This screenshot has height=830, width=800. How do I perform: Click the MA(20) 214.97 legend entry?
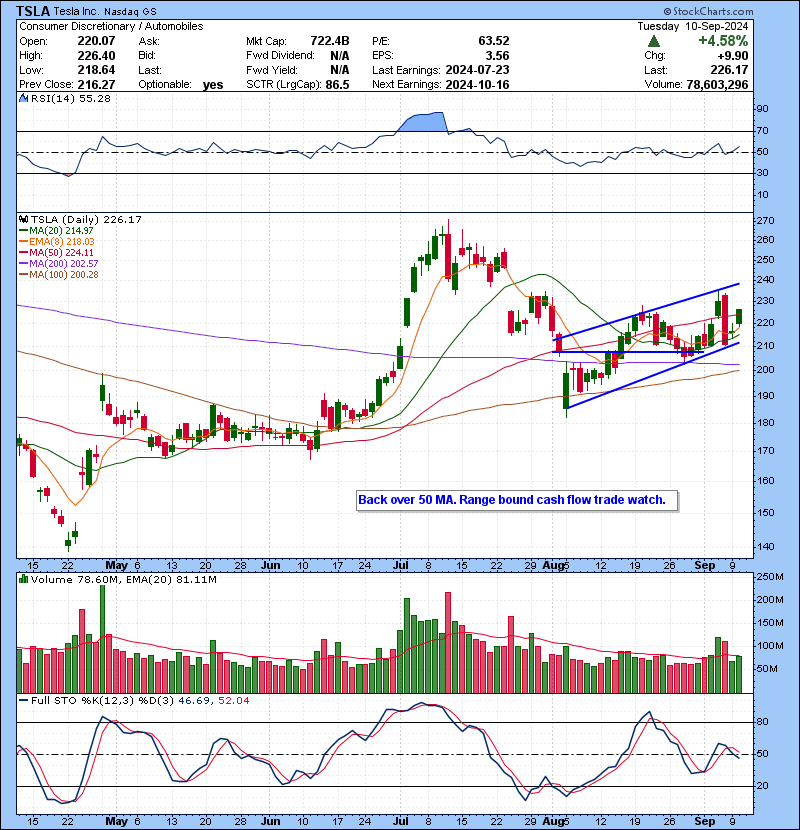(56, 231)
